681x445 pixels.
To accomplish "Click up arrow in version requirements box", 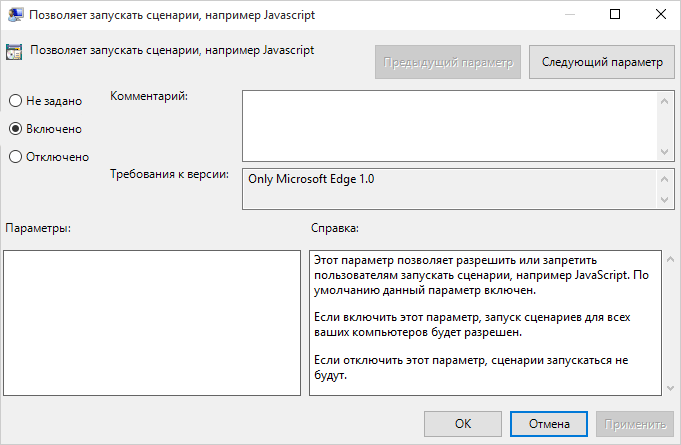I will (x=664, y=179).
